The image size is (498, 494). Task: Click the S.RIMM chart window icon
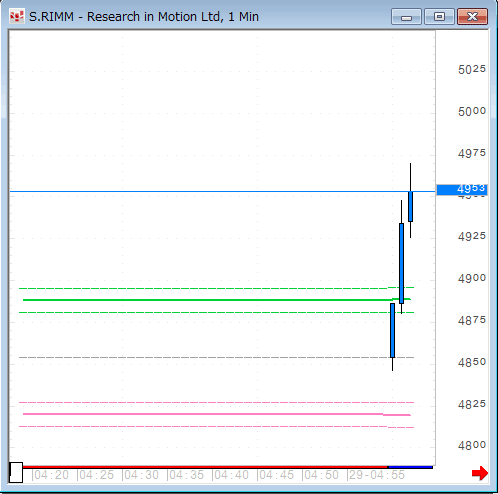[17, 17]
